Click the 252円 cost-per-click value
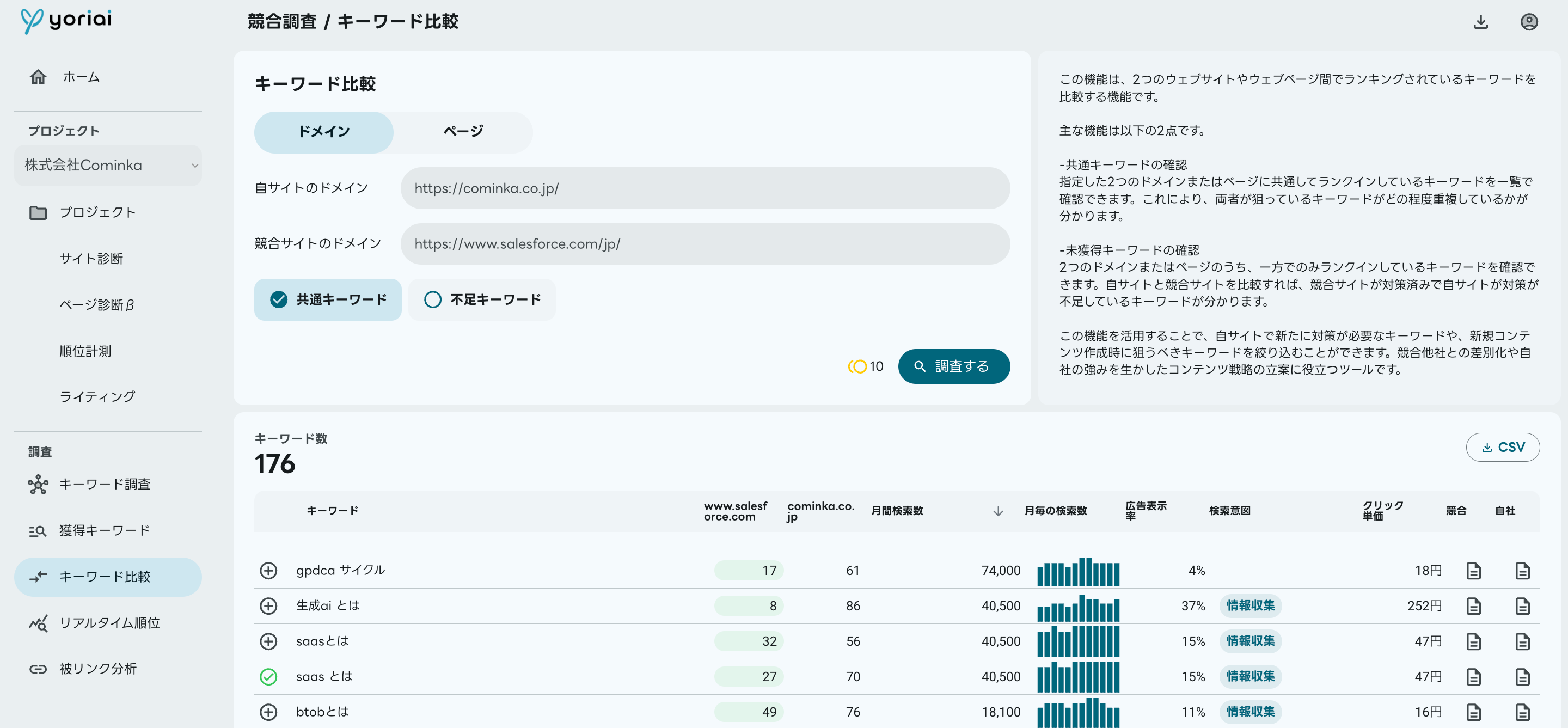Image resolution: width=1568 pixels, height=728 pixels. [1424, 605]
